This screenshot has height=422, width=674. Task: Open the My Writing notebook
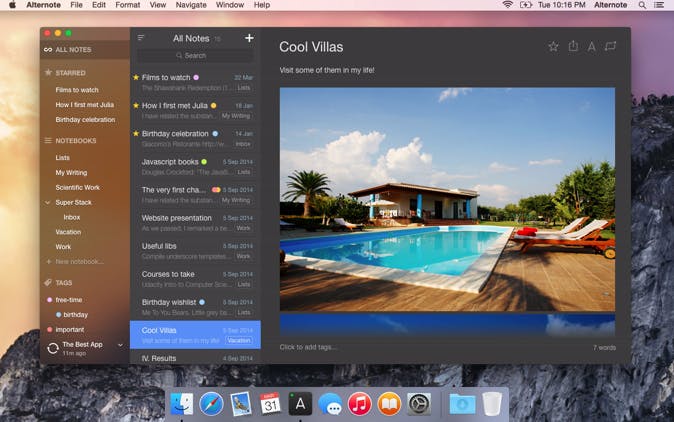point(71,173)
